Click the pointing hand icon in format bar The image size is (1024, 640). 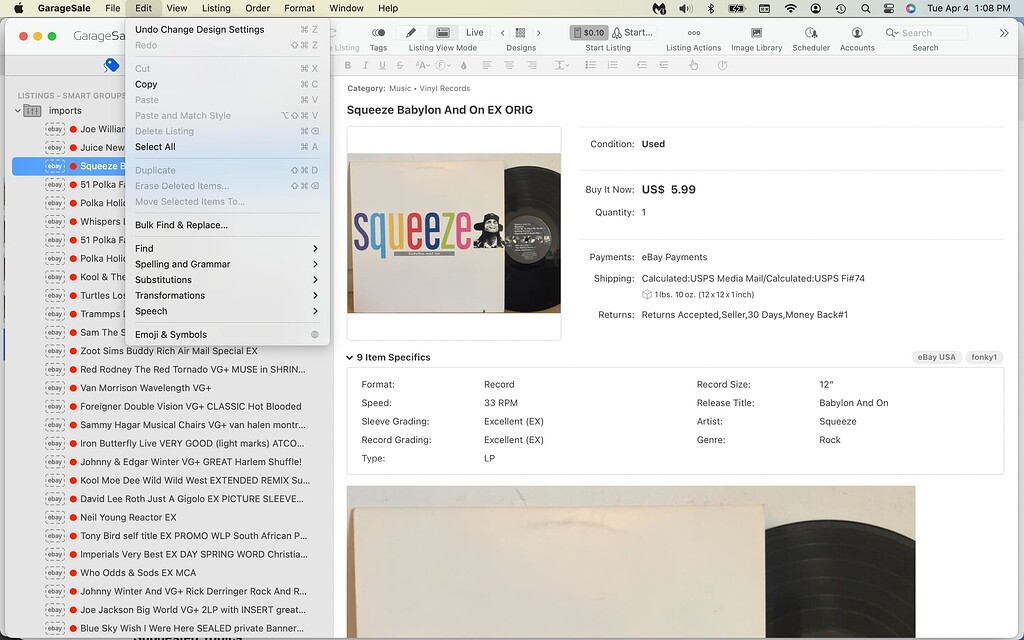(x=694, y=65)
